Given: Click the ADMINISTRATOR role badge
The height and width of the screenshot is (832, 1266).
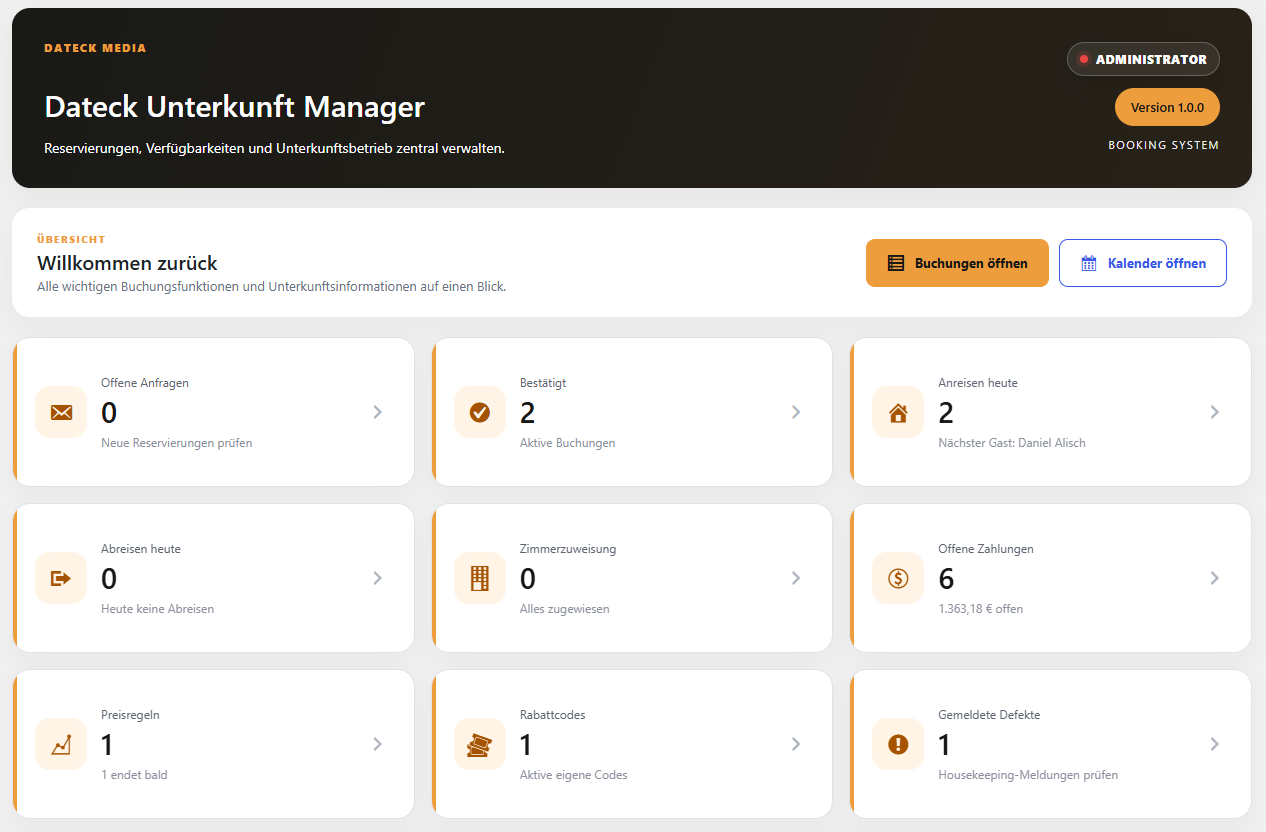Looking at the screenshot, I should pyautogui.click(x=1143, y=59).
